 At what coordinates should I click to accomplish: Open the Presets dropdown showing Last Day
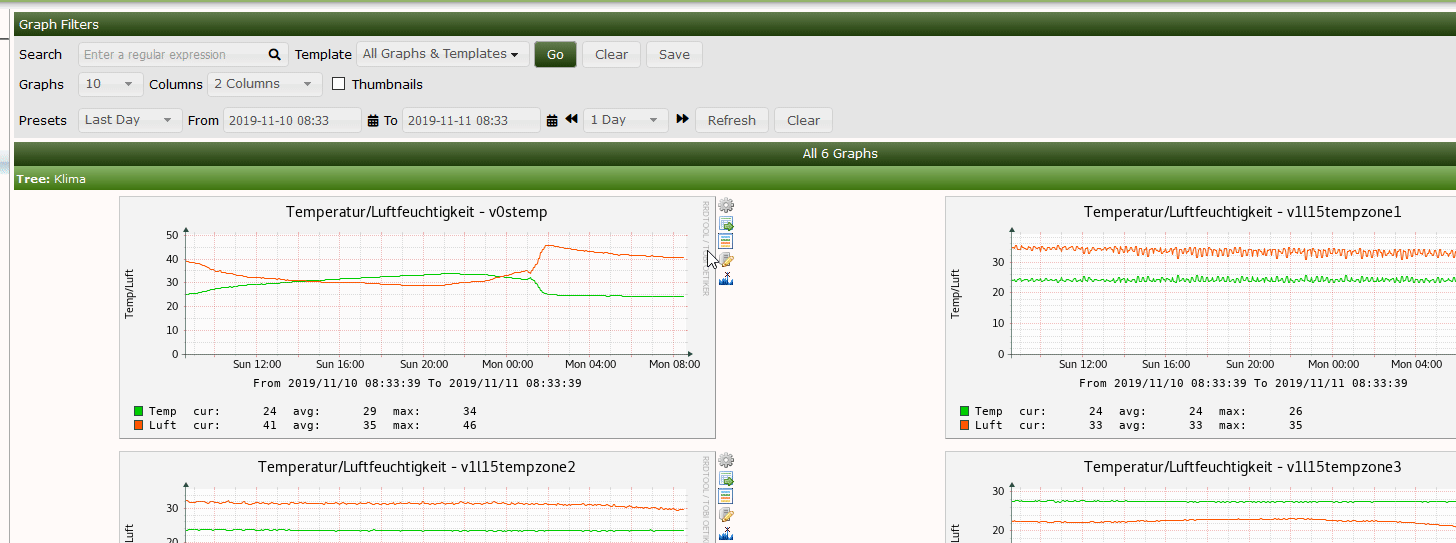[131, 120]
